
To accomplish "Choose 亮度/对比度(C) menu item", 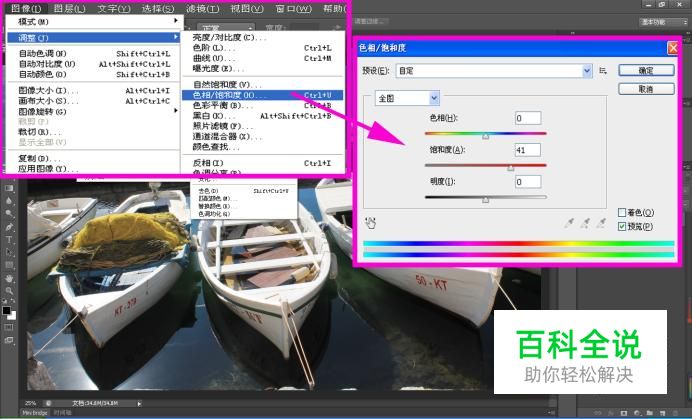I will (x=263, y=38).
